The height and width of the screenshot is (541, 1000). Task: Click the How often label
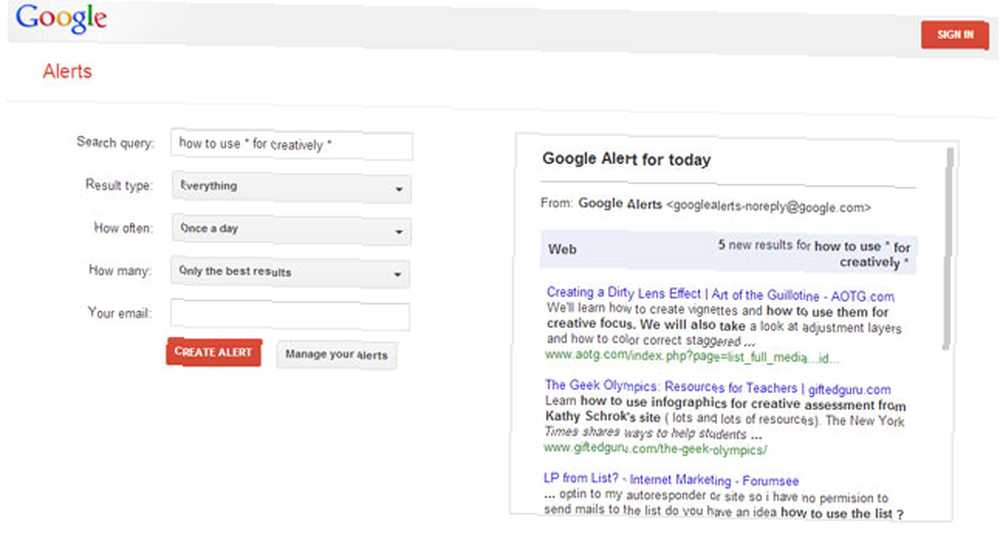click(x=124, y=228)
